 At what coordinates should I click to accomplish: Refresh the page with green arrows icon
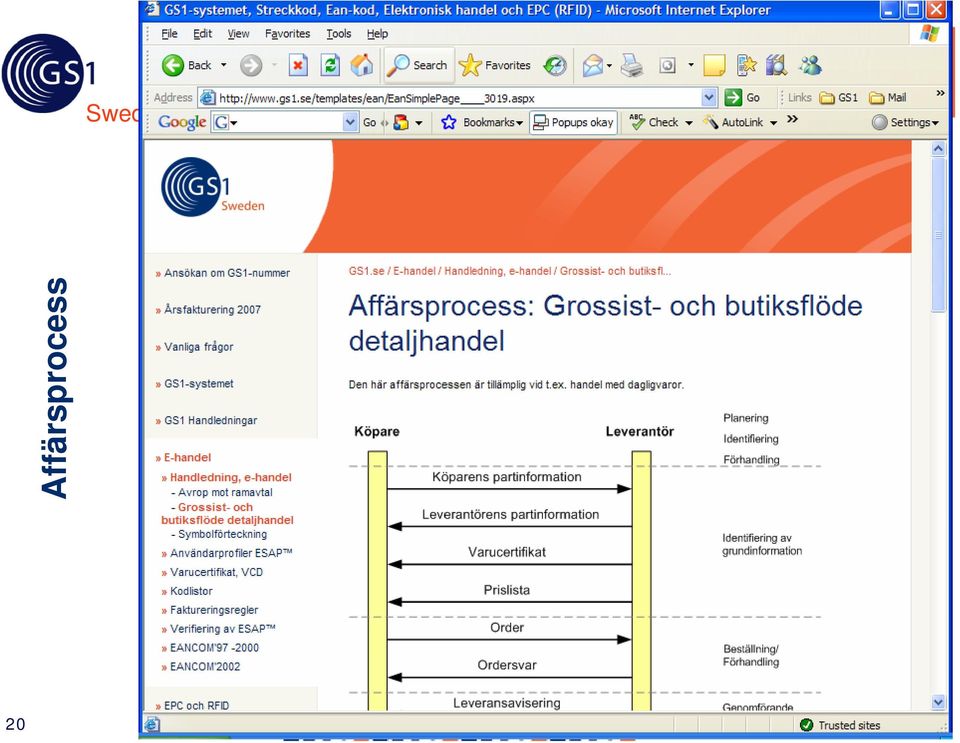point(330,65)
